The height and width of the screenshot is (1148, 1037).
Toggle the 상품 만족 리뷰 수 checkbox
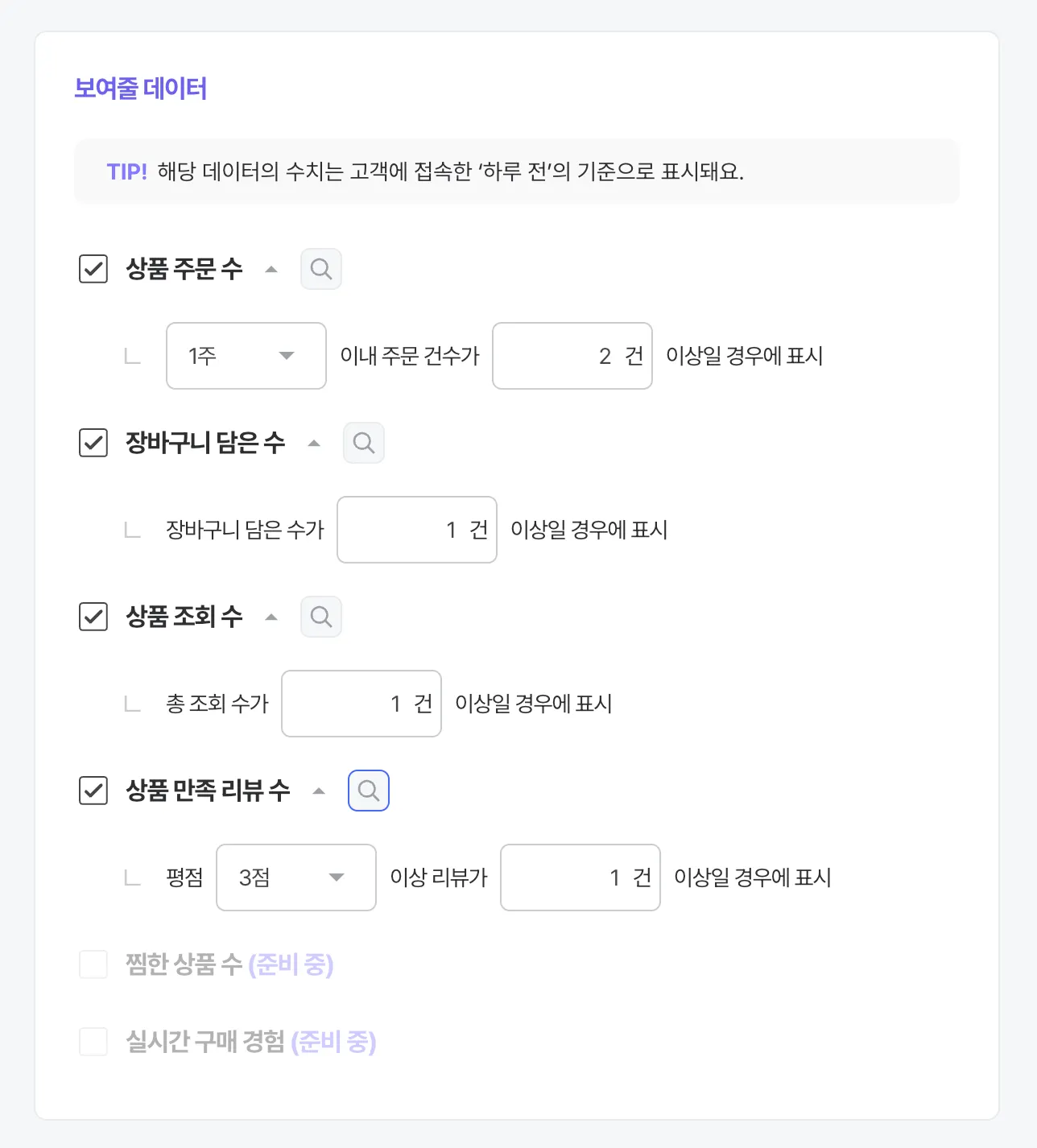pyautogui.click(x=93, y=791)
